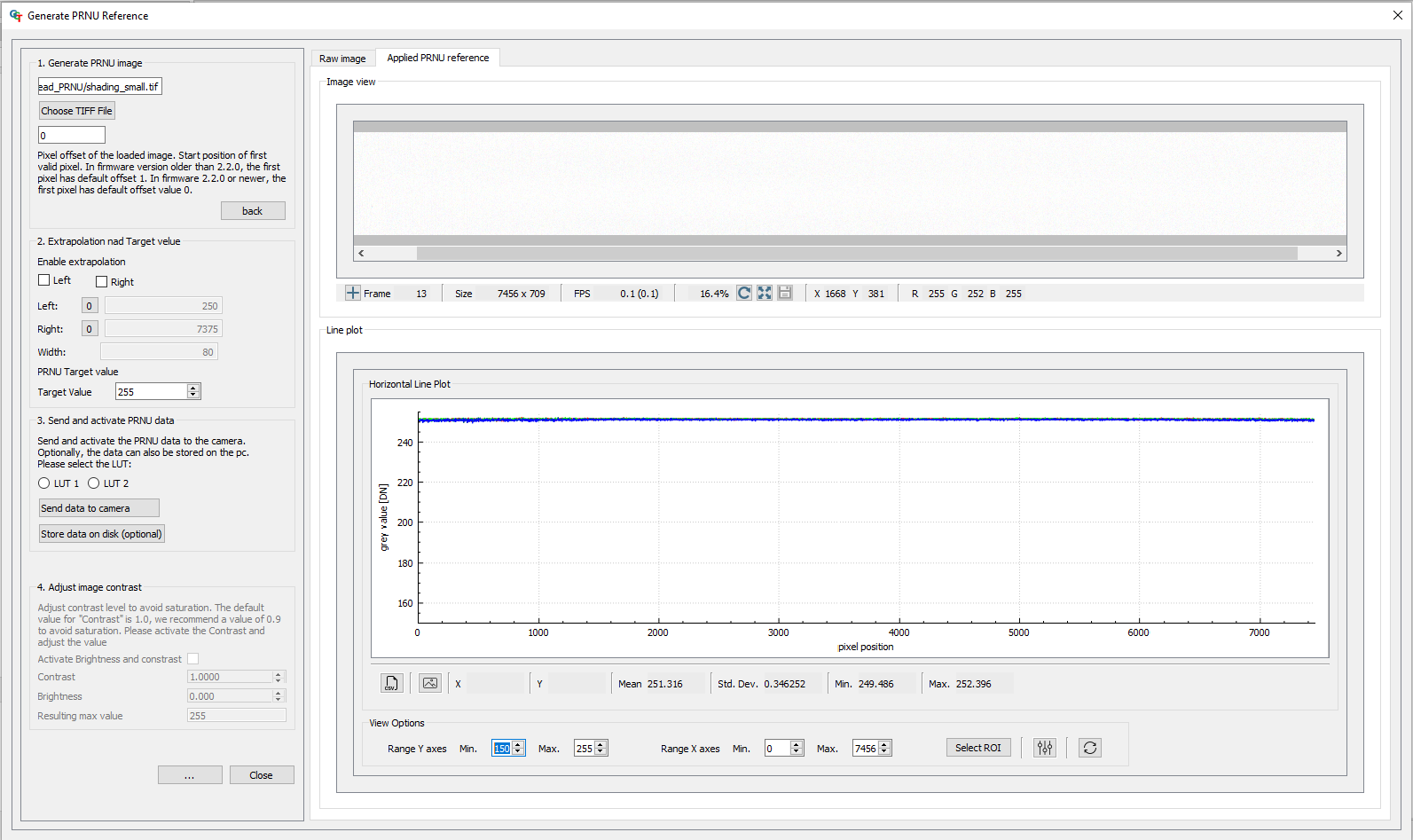Click the line plot refresh icon
The height and width of the screenshot is (840, 1413).
pos(1090,748)
